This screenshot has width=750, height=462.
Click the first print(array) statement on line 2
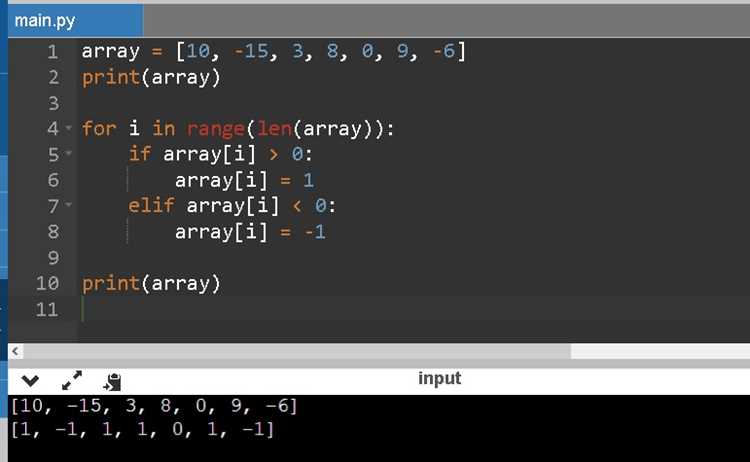click(x=151, y=77)
